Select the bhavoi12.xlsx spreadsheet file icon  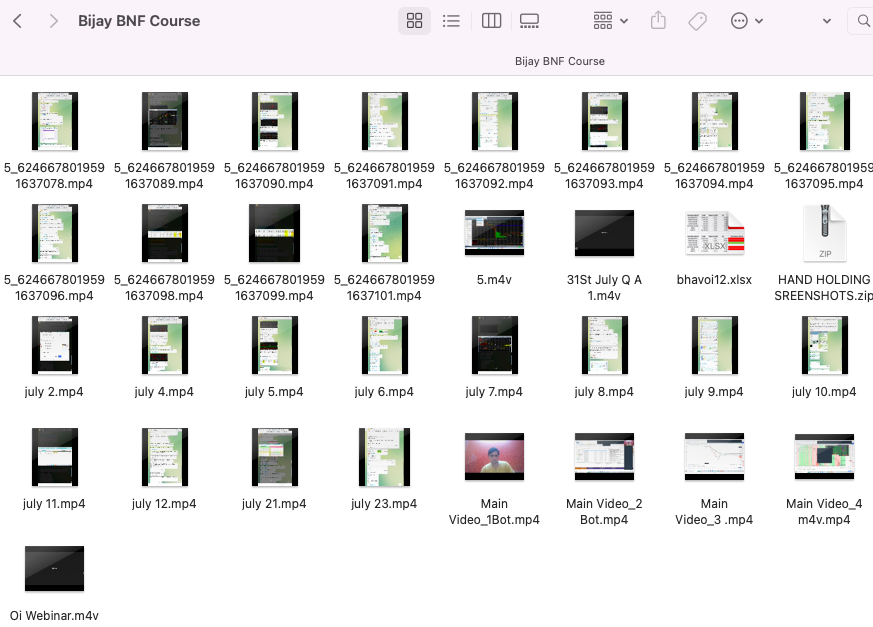click(x=714, y=233)
